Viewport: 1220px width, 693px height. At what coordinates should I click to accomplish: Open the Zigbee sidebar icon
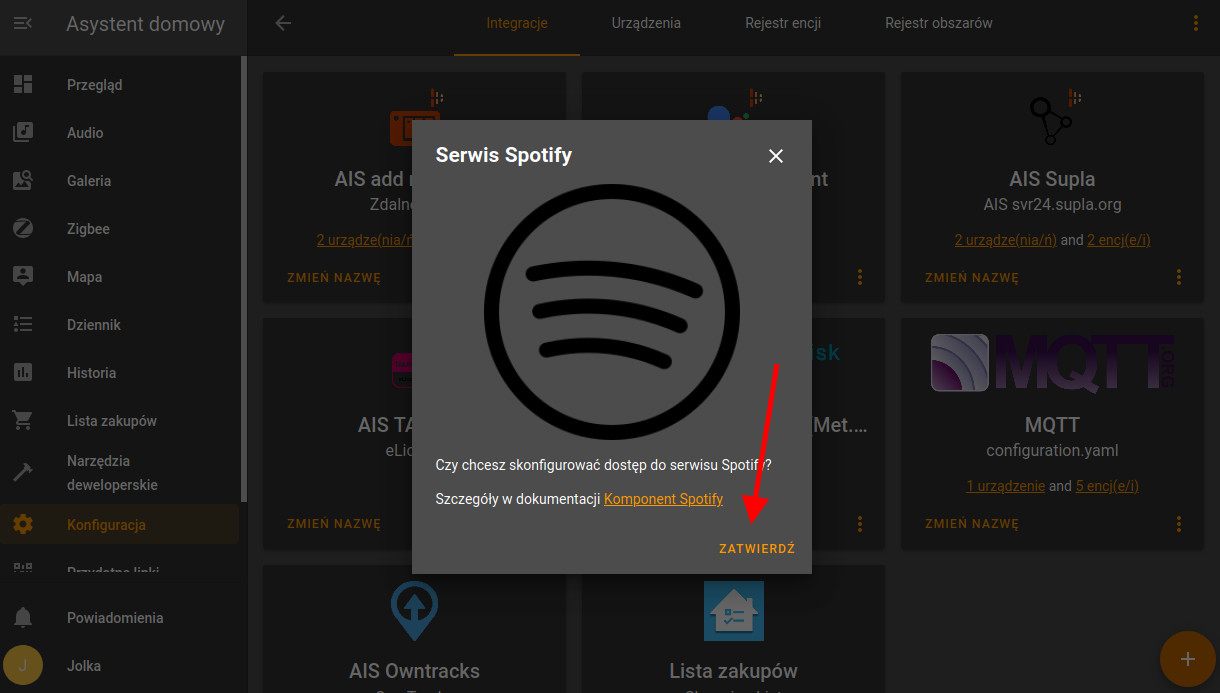pos(23,229)
